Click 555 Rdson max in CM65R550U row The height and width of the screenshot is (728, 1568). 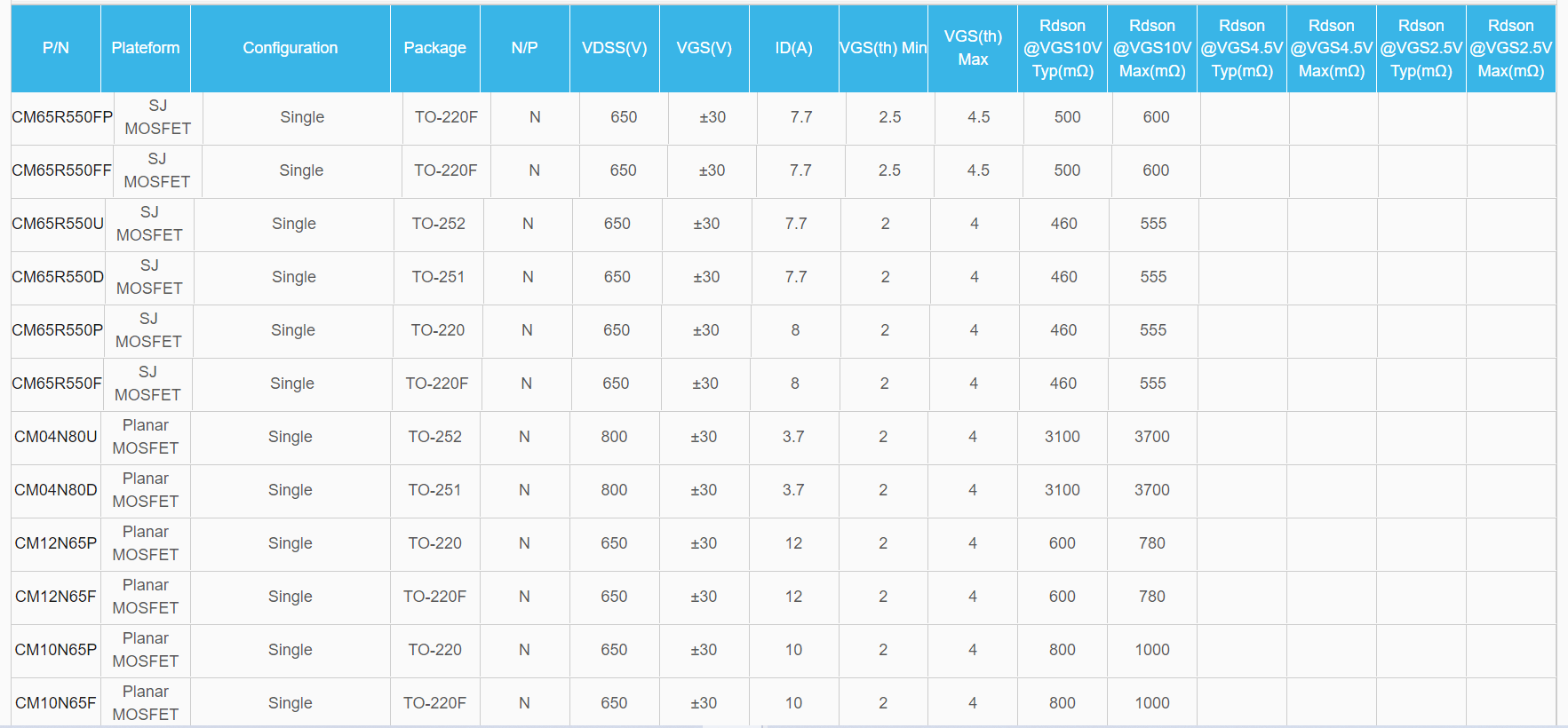click(1153, 224)
